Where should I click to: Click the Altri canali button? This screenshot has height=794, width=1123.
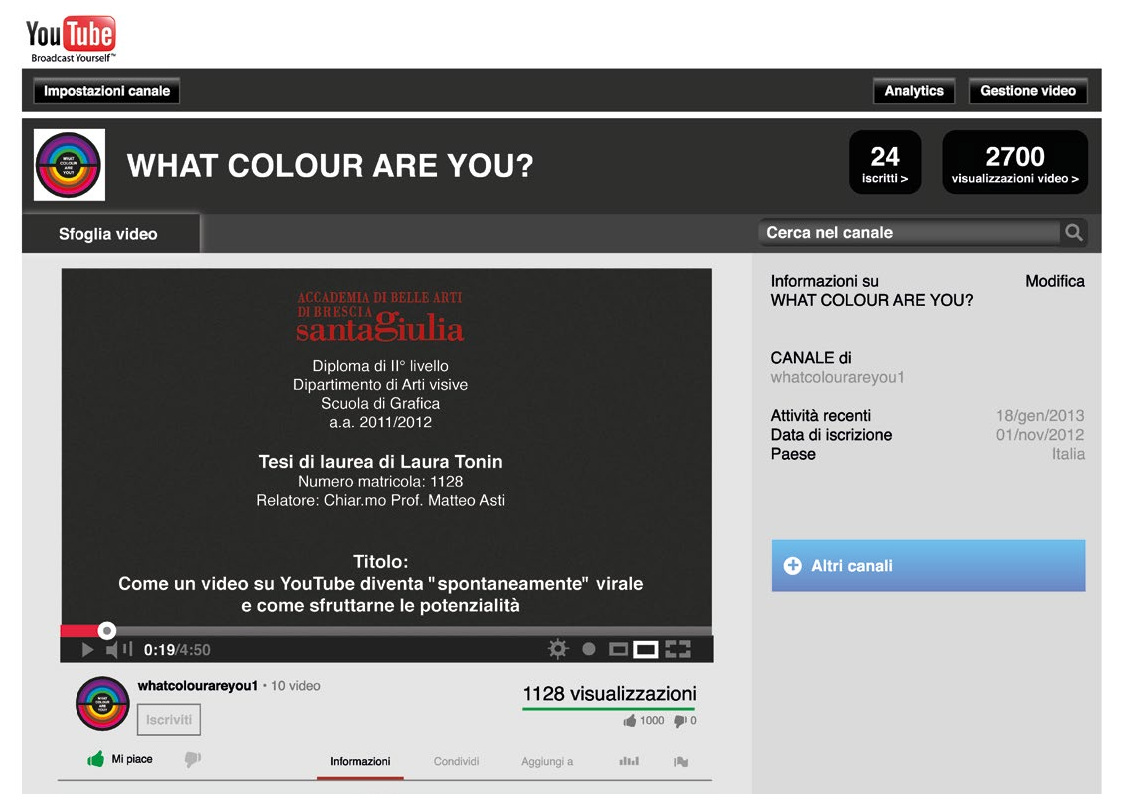tap(928, 566)
